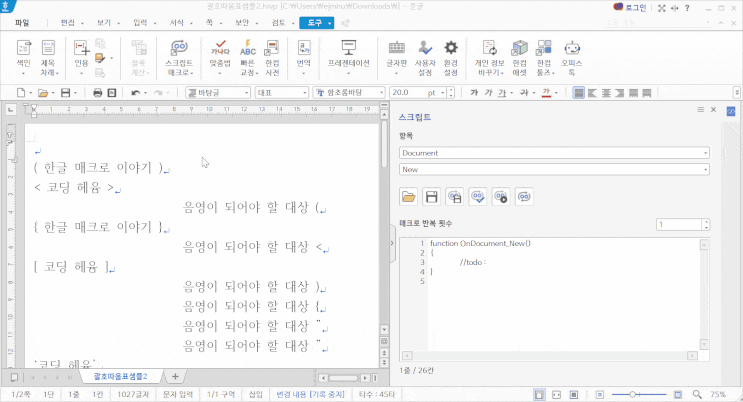The image size is (743, 402).
Task: Expand the undo history dropdown arrow
Action: tap(145, 93)
